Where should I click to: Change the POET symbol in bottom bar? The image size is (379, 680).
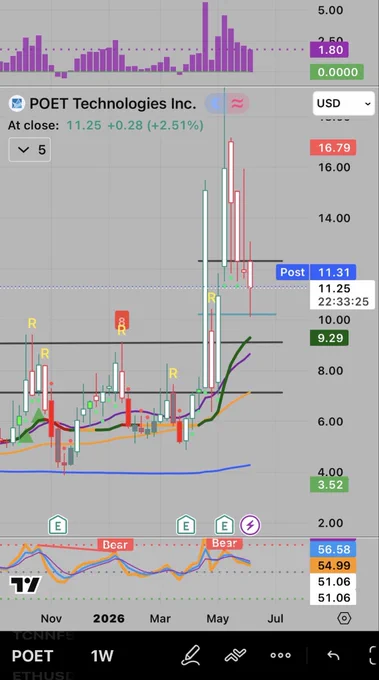click(x=33, y=656)
